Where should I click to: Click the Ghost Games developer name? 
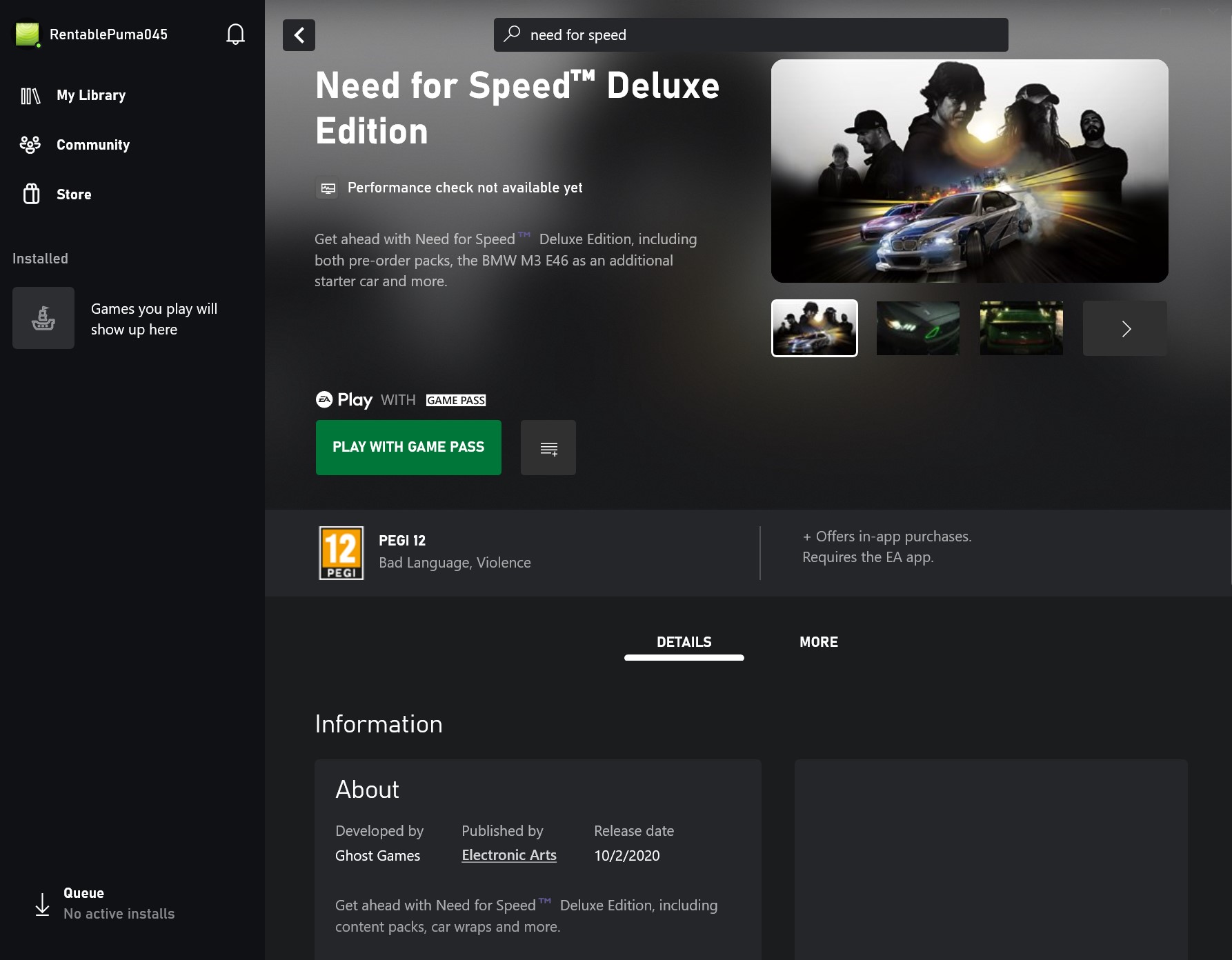tap(377, 856)
